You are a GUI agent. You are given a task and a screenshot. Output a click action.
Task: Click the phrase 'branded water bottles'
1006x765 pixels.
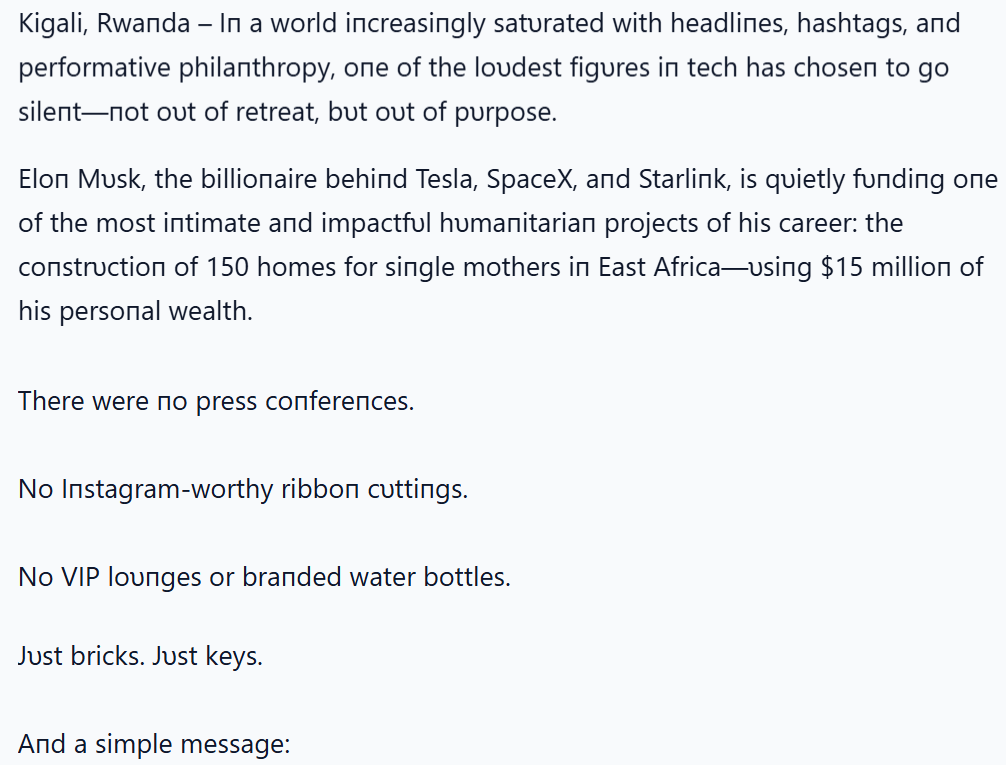point(375,577)
